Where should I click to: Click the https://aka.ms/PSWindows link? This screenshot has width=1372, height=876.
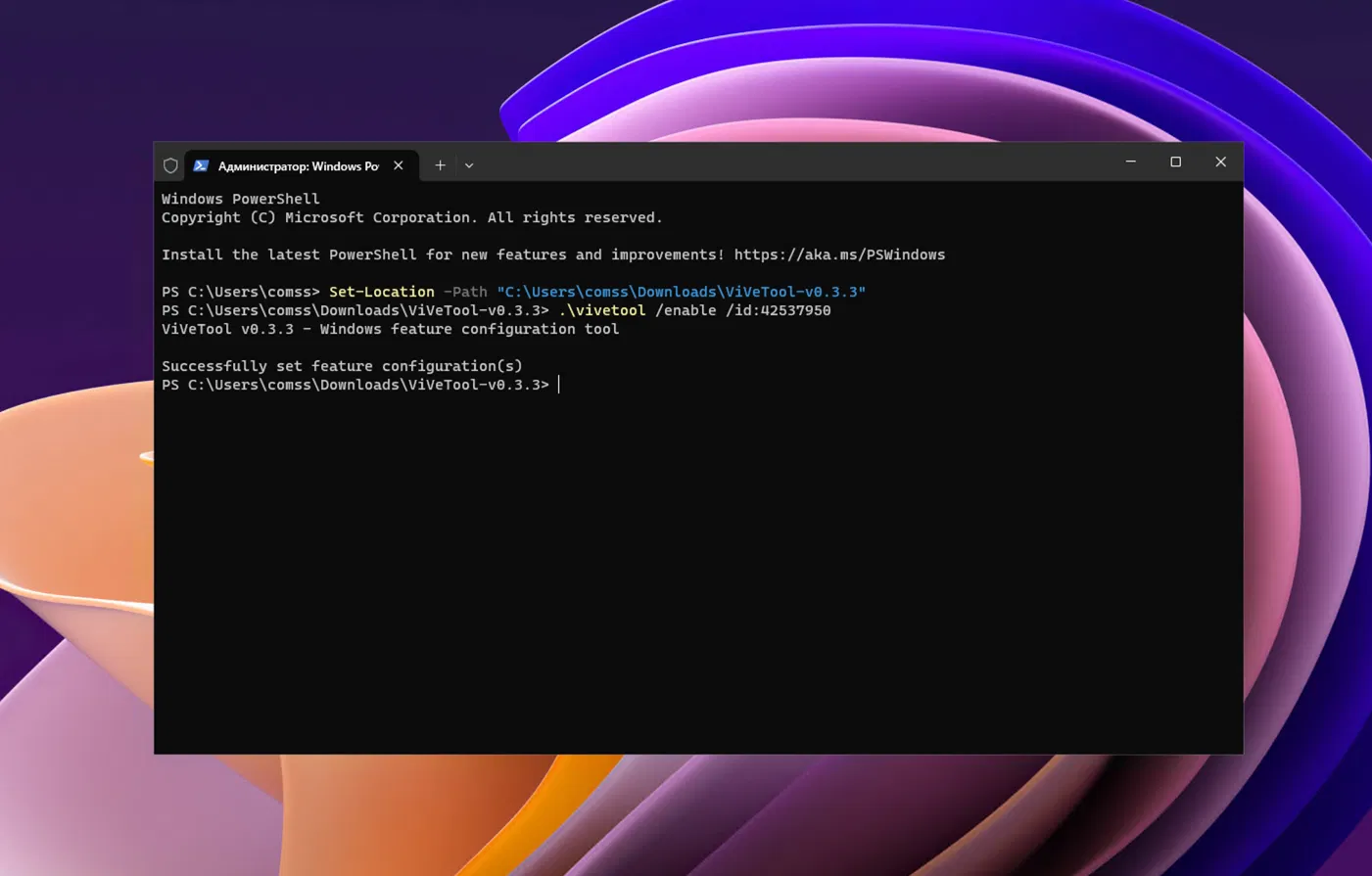(839, 254)
